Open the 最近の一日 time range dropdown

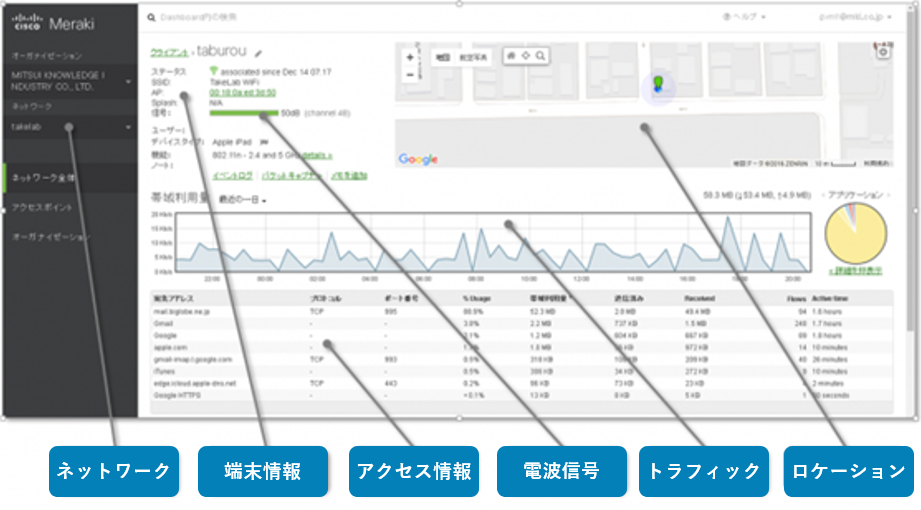click(243, 200)
